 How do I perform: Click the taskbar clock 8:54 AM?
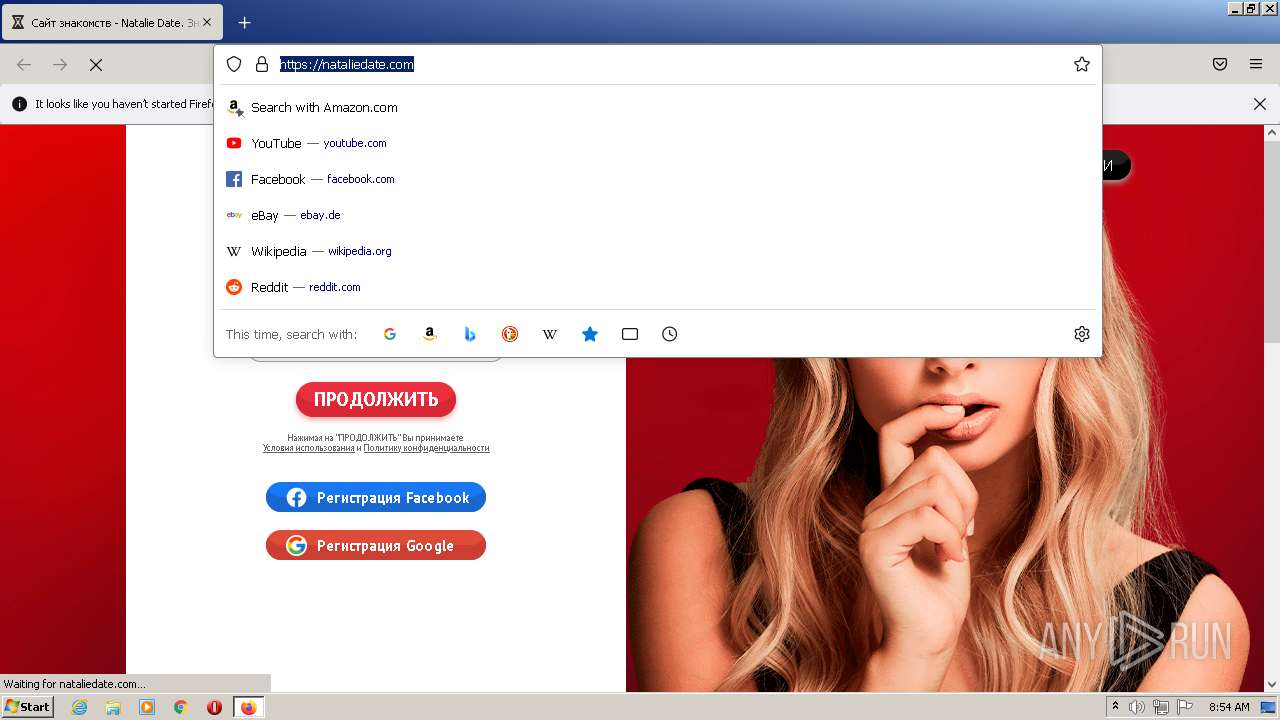pyautogui.click(x=1229, y=707)
